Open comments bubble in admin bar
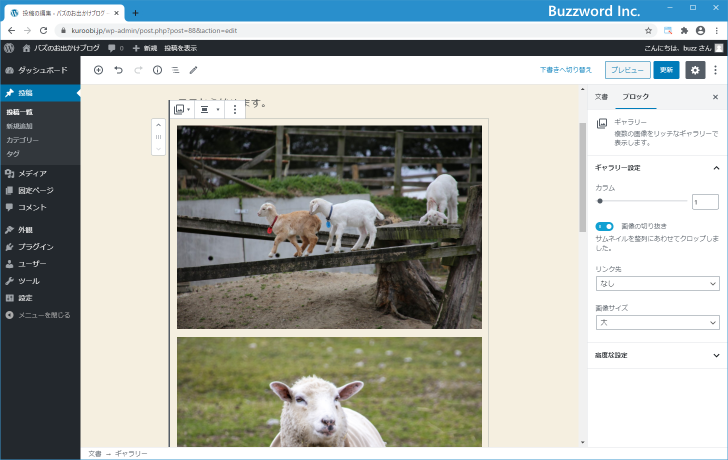This screenshot has width=728, height=460. pos(115,48)
